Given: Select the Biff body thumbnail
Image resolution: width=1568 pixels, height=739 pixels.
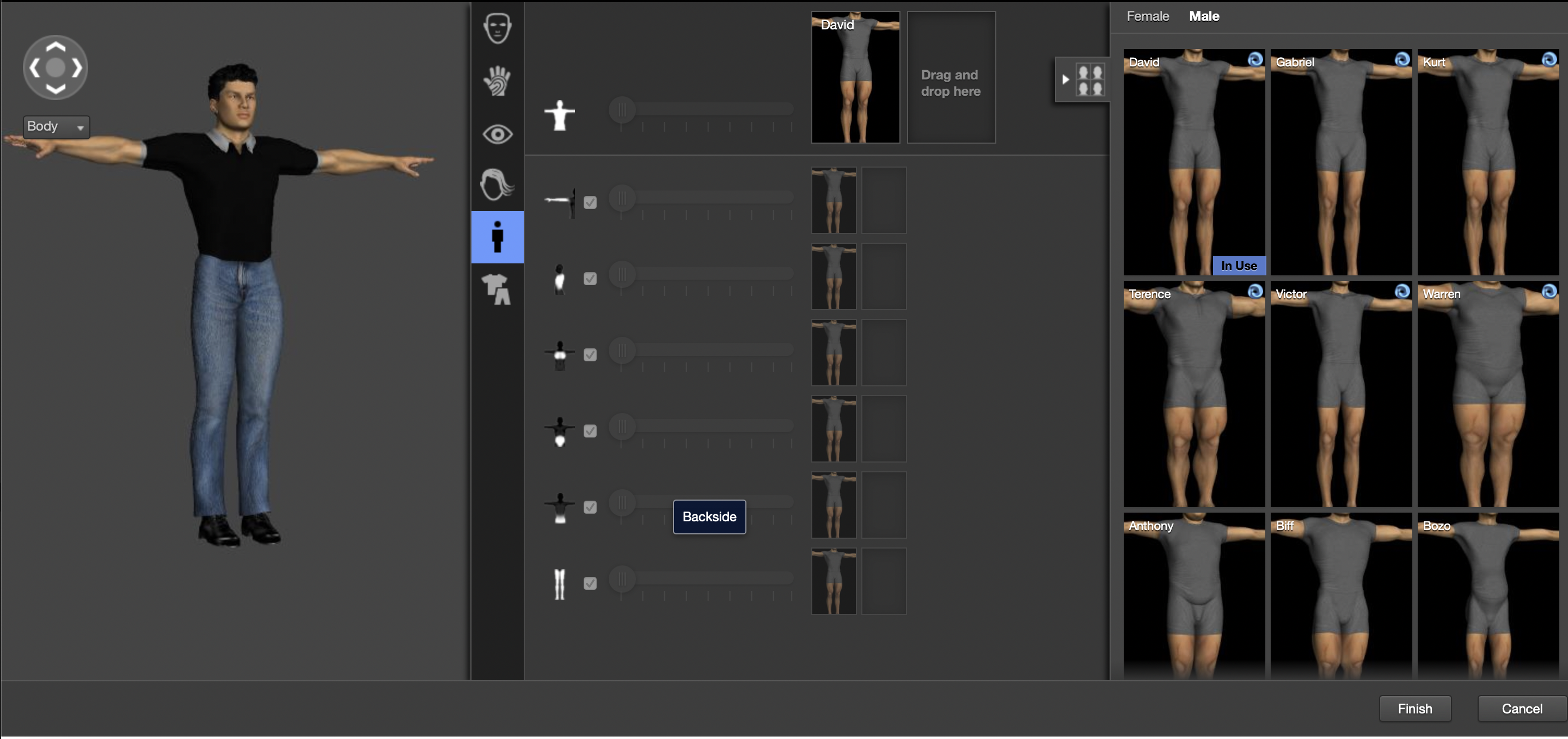Looking at the screenshot, I should point(1341,596).
